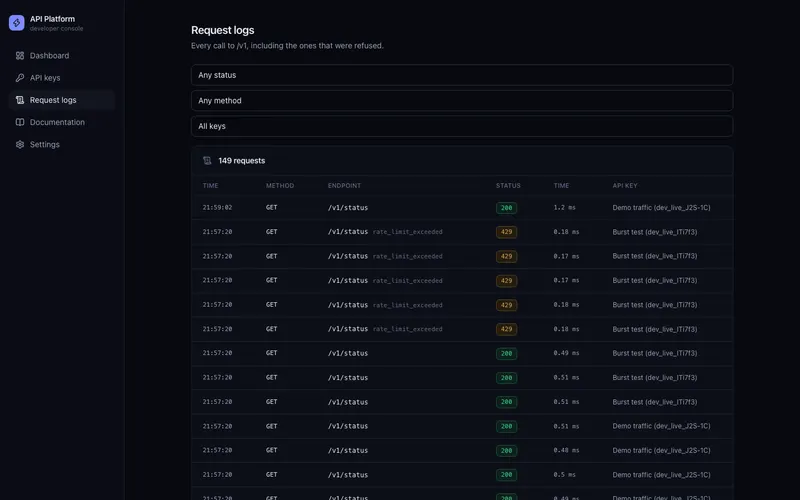
Task: Click the 149 requests count label
Action: coord(242,161)
